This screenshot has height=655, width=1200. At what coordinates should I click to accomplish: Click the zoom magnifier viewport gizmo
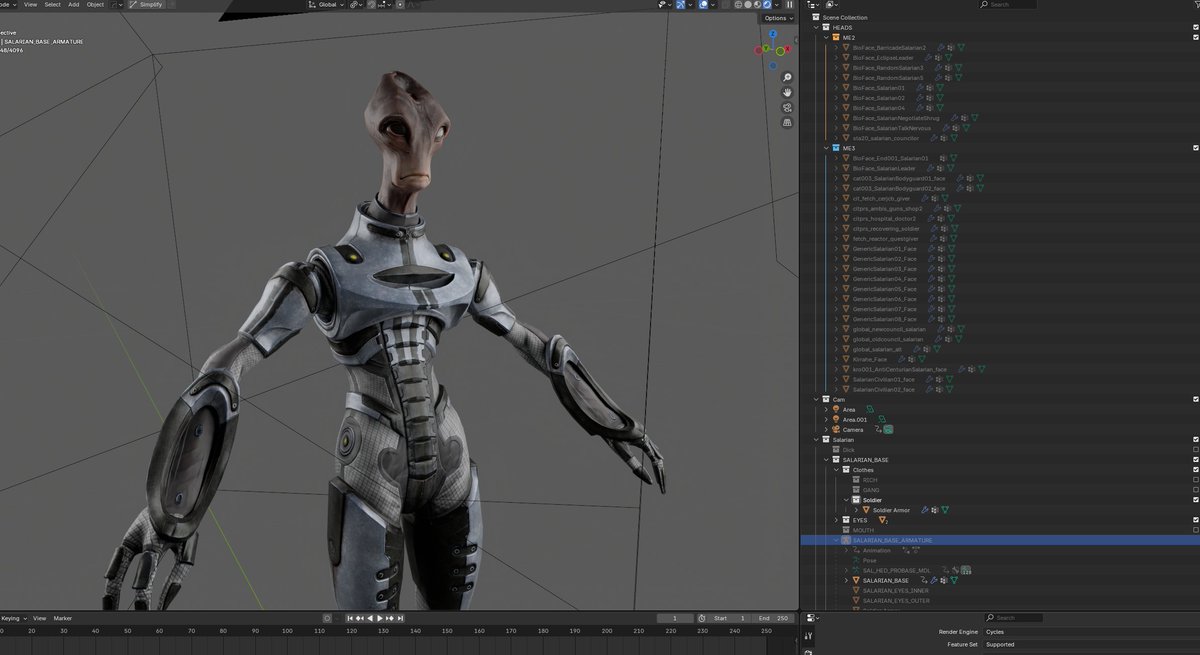[x=787, y=77]
